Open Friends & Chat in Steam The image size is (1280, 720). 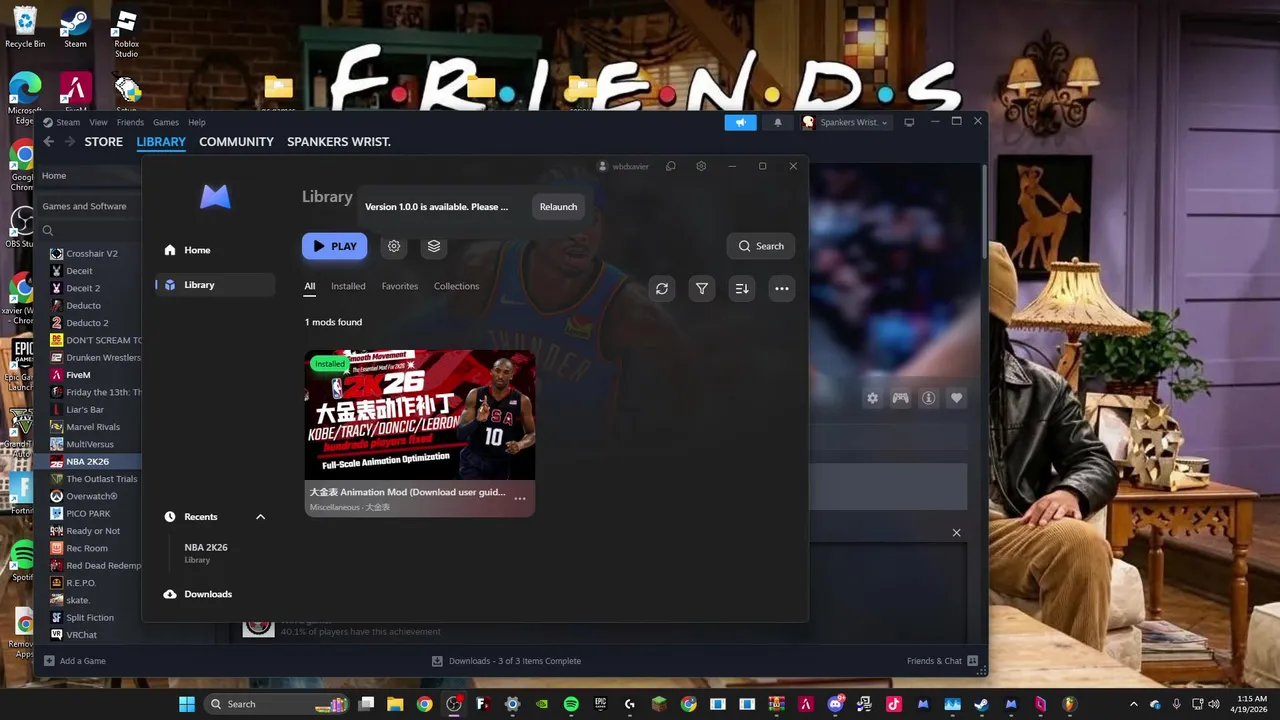click(x=942, y=661)
